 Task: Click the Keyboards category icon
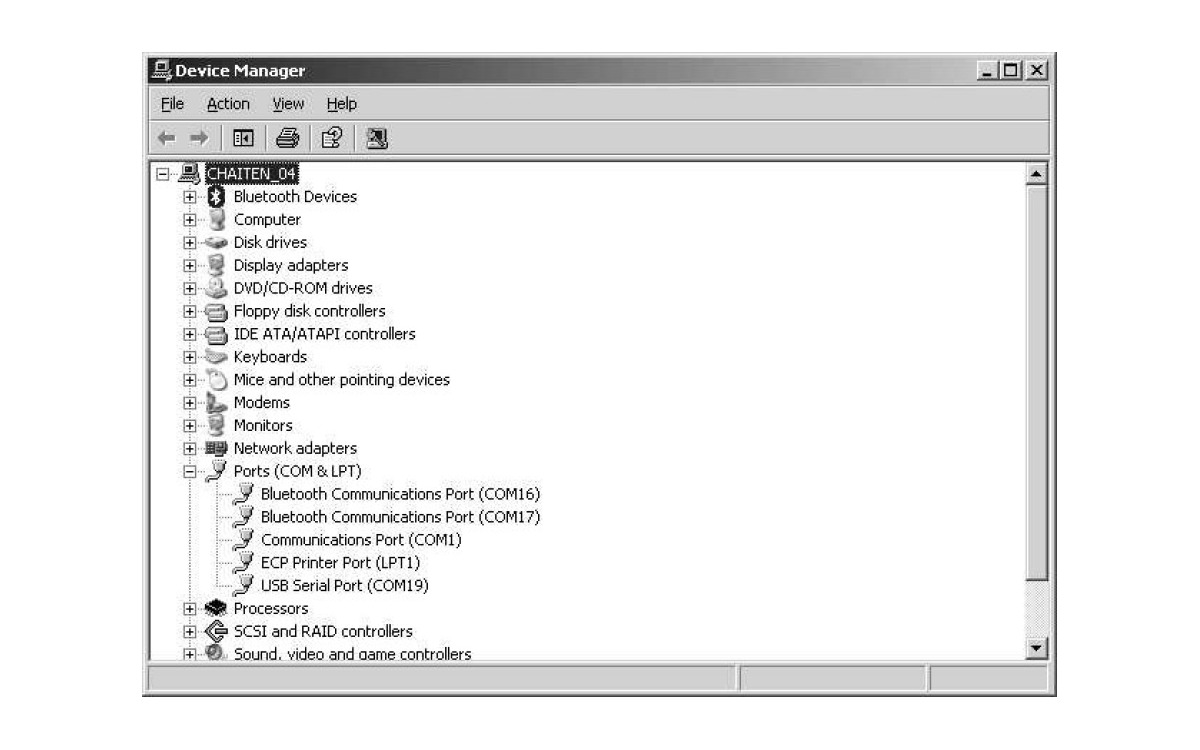point(216,357)
